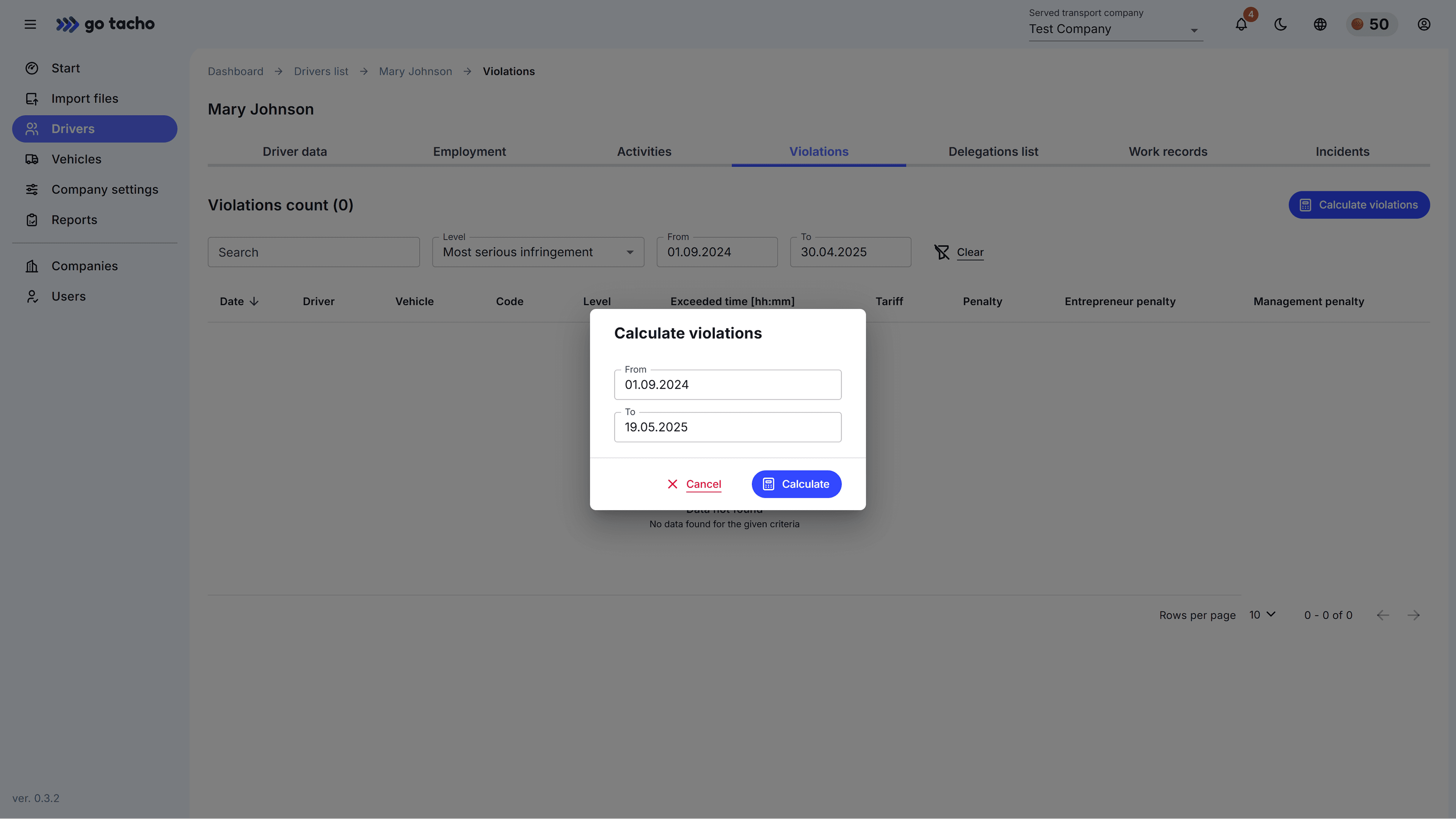Click filter To date 30.04.2025
The height and width of the screenshot is (819, 1456).
850,252
